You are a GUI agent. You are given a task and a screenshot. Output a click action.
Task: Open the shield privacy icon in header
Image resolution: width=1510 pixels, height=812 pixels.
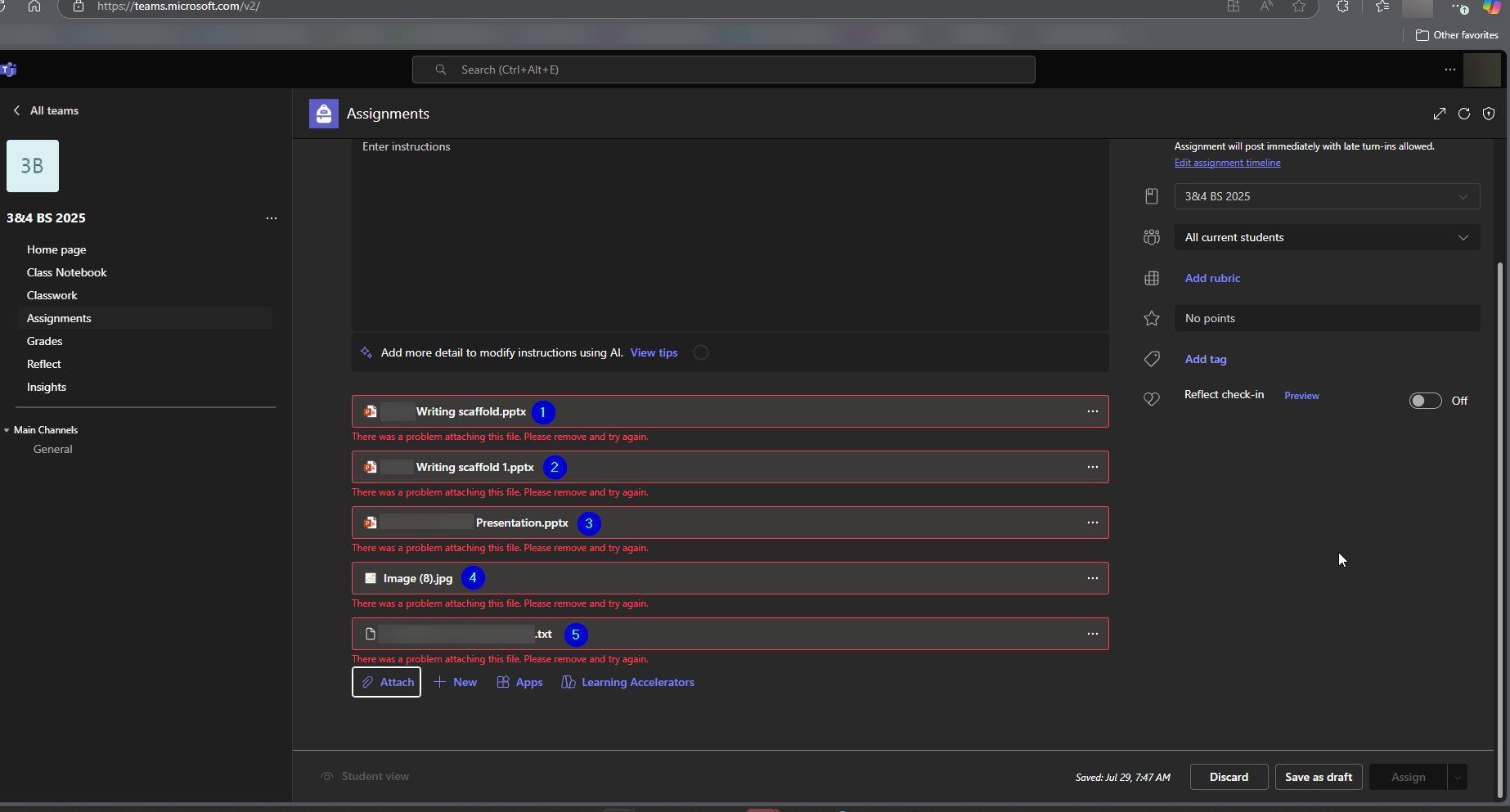(1489, 114)
